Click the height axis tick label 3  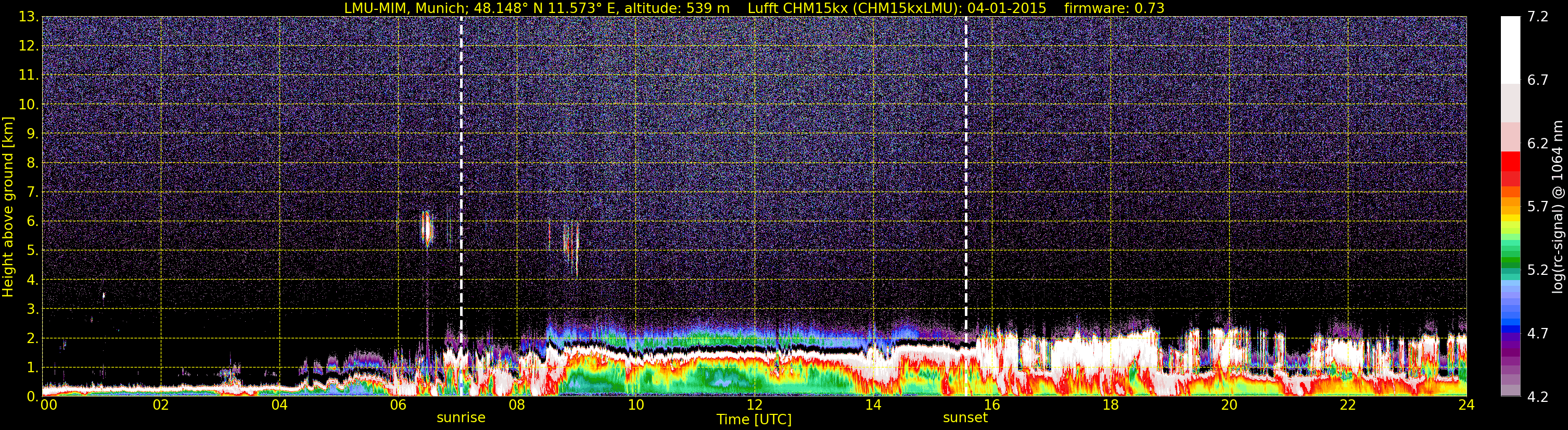coord(32,309)
